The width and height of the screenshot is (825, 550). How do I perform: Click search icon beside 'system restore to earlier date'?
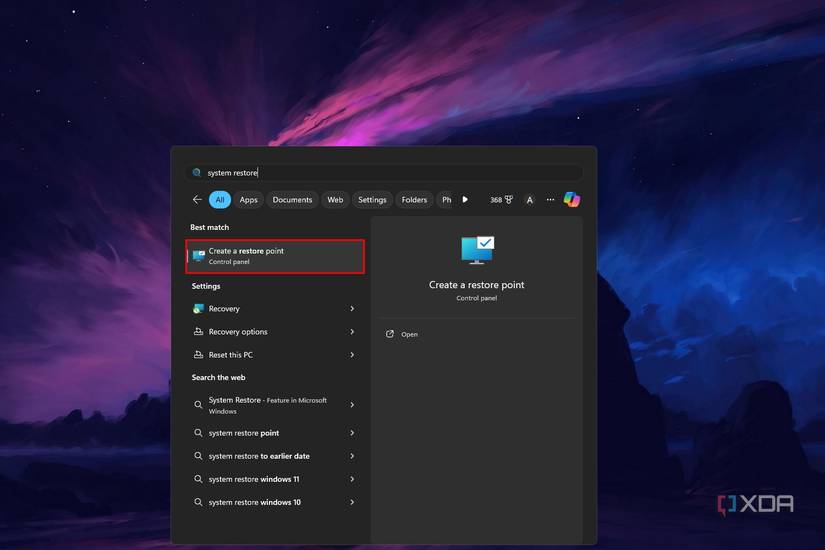198,456
